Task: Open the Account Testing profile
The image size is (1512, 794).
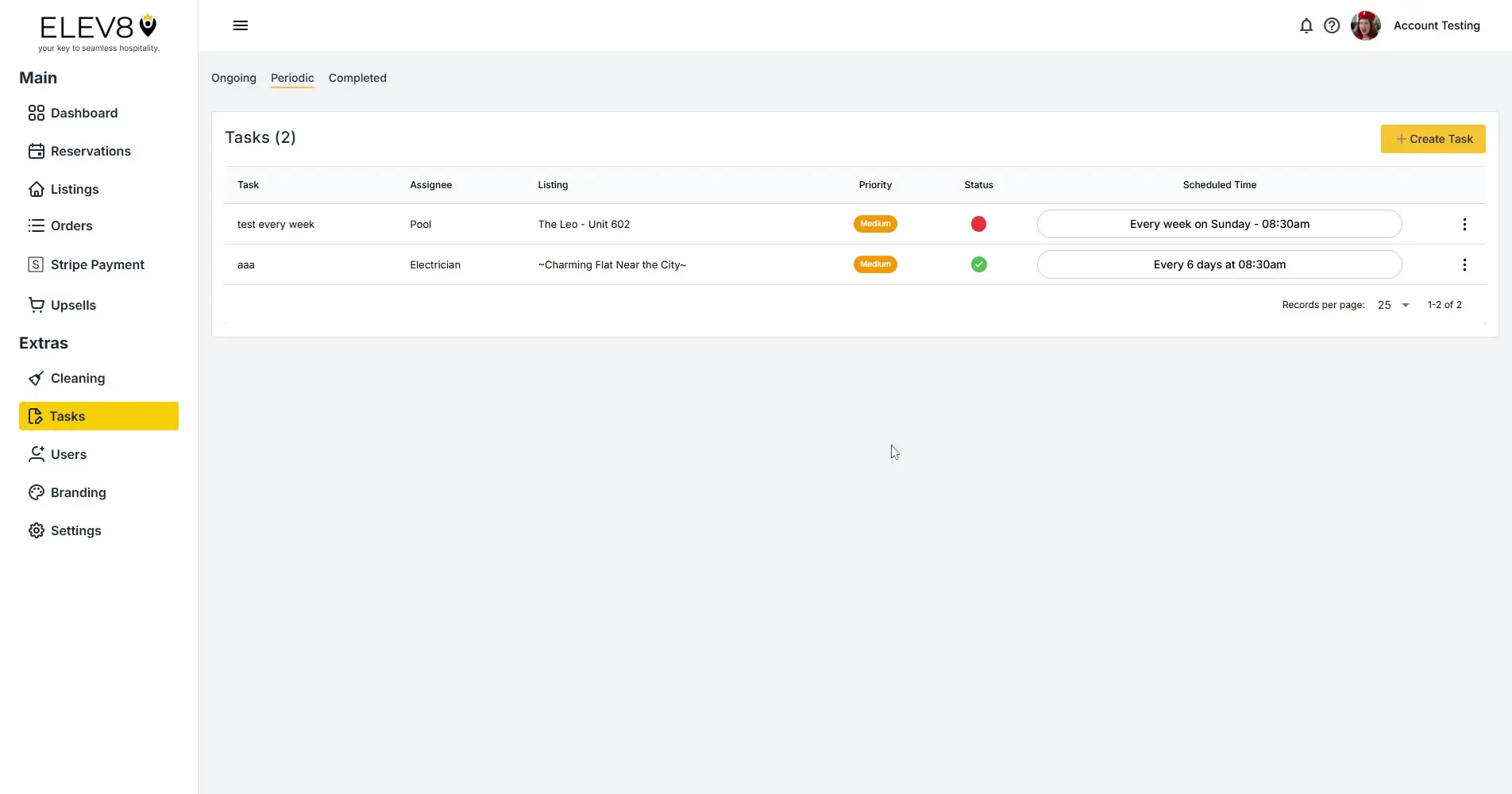Action: pyautogui.click(x=1437, y=25)
